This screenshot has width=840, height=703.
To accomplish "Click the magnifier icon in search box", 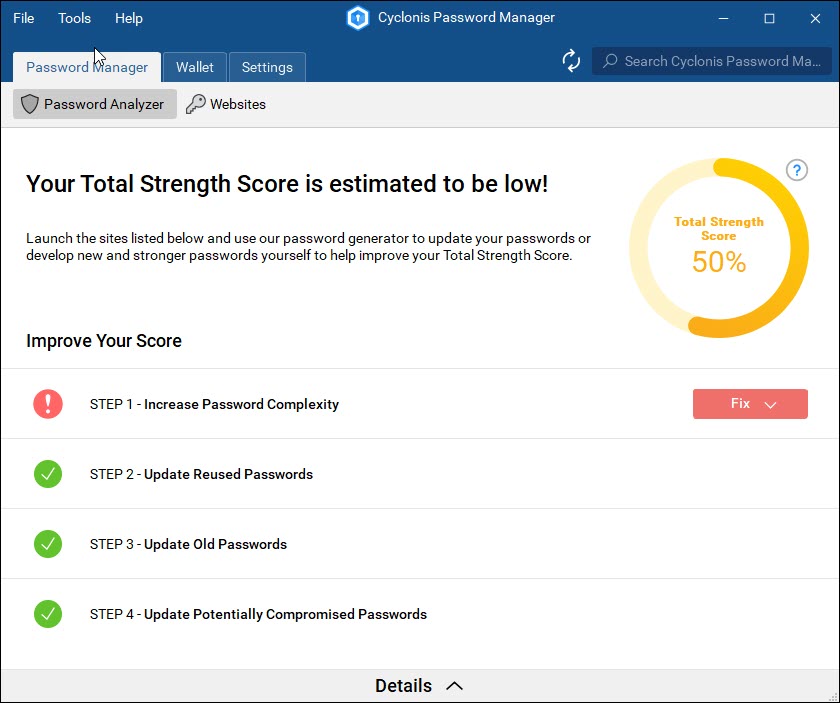I will coord(610,61).
